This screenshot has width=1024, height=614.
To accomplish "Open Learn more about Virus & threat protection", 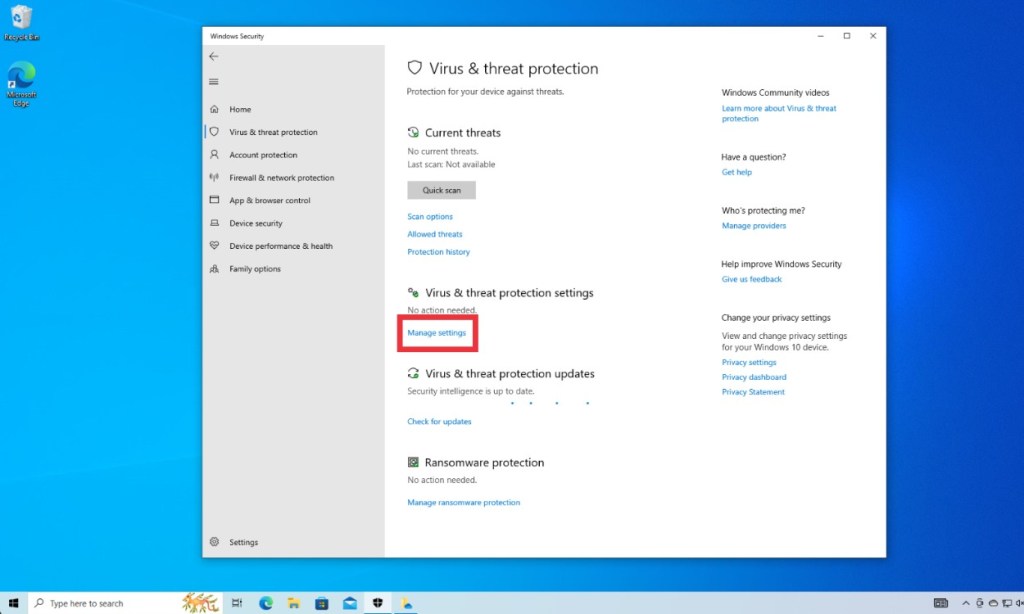I will [778, 114].
